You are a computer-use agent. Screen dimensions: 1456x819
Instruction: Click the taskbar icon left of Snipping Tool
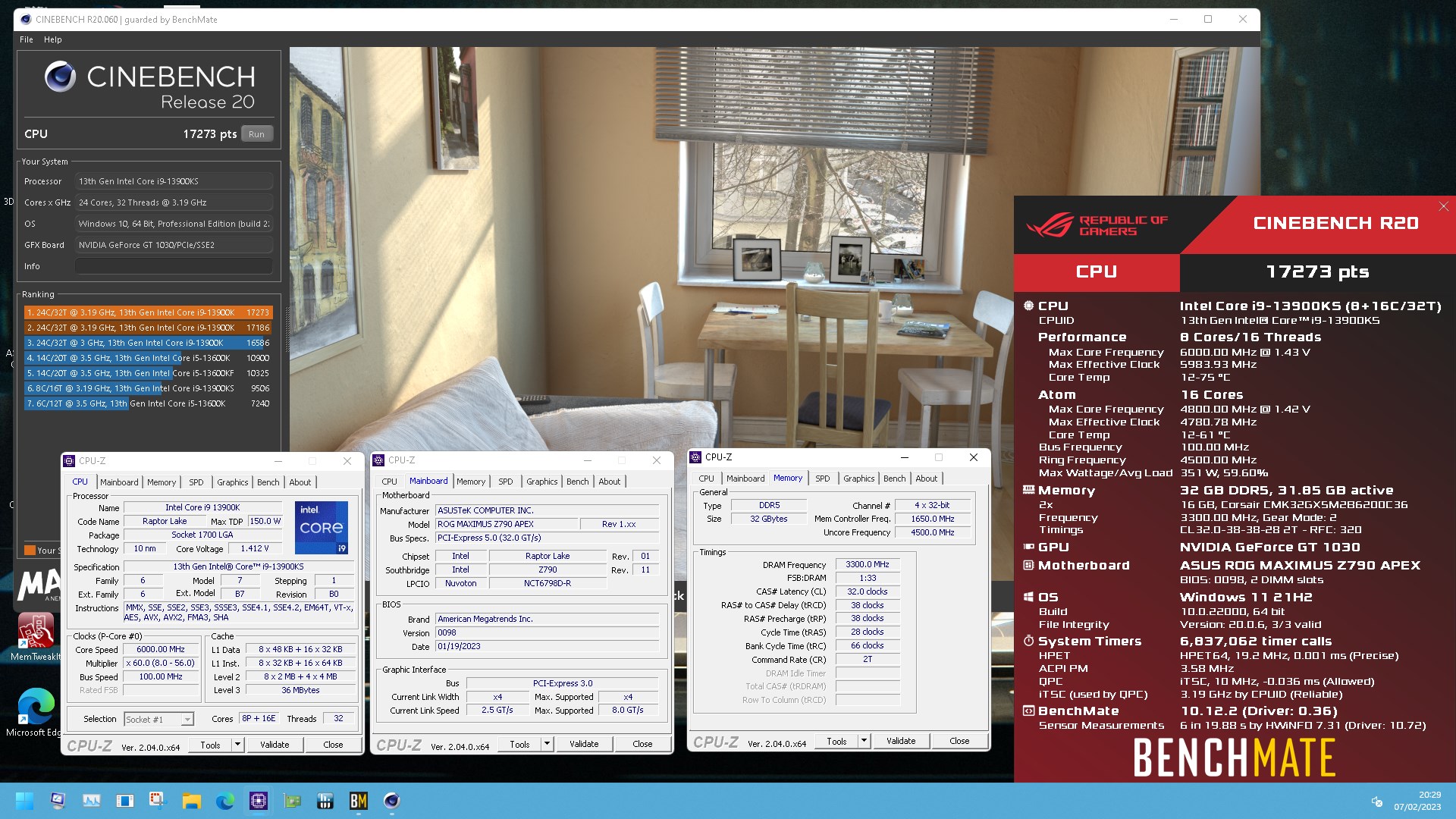pos(125,801)
